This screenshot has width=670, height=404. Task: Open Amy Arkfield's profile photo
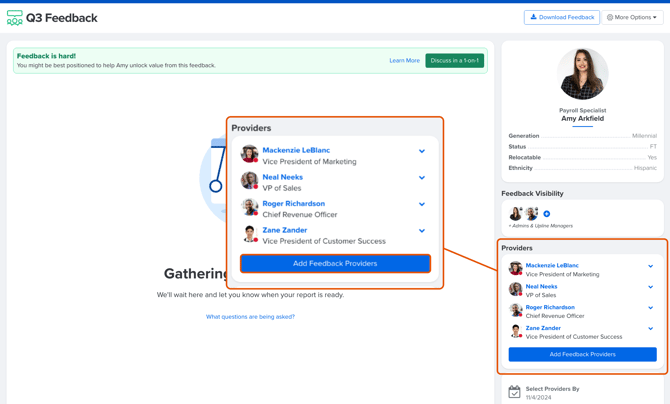pyautogui.click(x=582, y=74)
